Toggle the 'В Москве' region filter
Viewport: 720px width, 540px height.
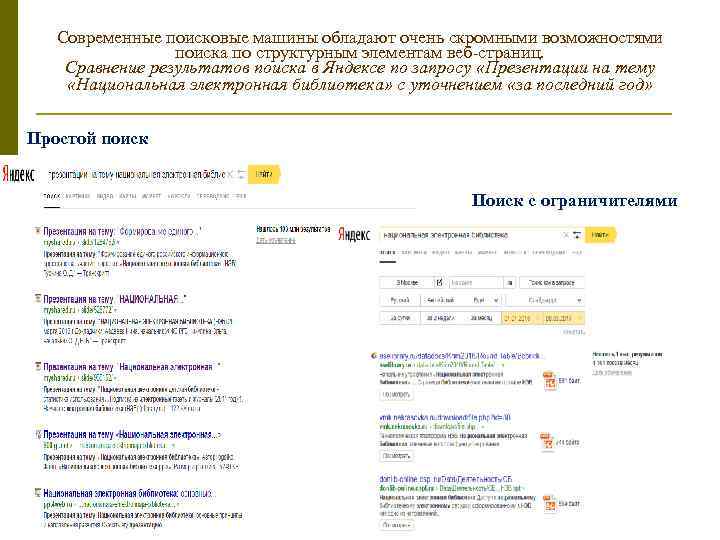click(407, 283)
